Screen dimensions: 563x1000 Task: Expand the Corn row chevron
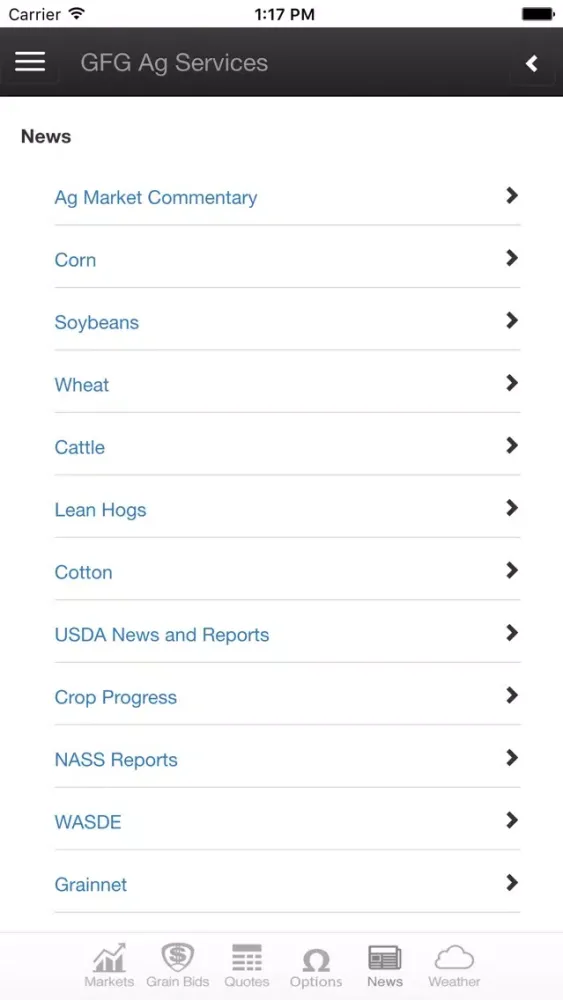pos(511,258)
